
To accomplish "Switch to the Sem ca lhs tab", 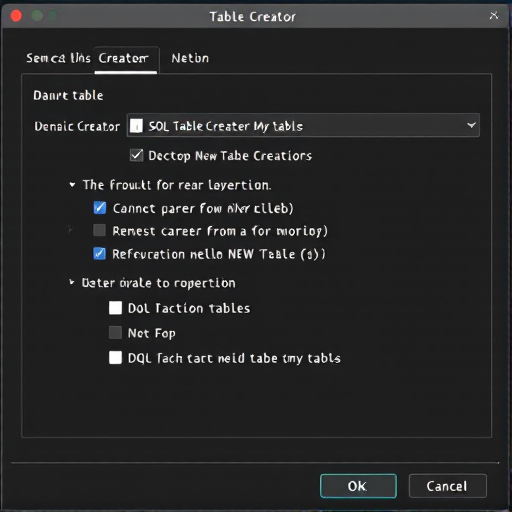I will (58, 58).
